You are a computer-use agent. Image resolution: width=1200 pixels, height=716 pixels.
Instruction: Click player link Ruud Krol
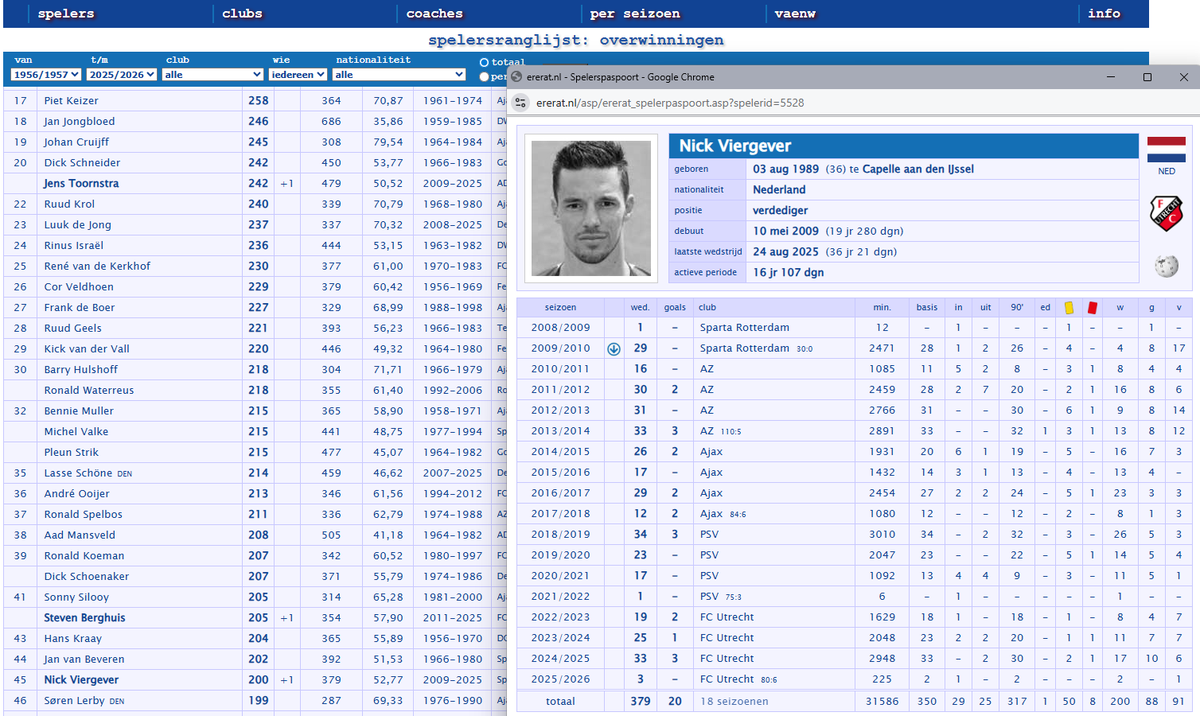(x=69, y=204)
